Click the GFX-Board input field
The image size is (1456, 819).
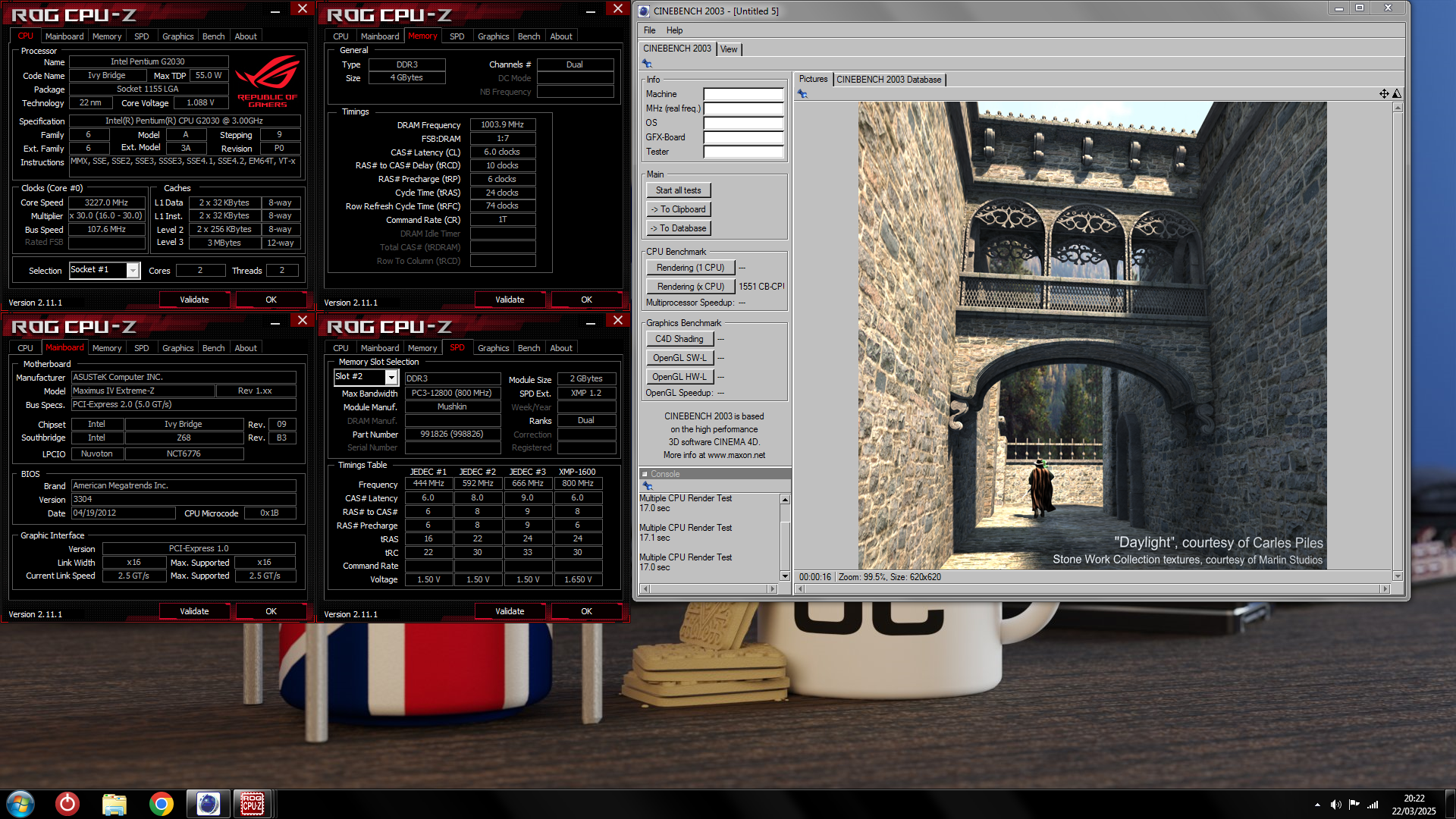pyautogui.click(x=743, y=137)
